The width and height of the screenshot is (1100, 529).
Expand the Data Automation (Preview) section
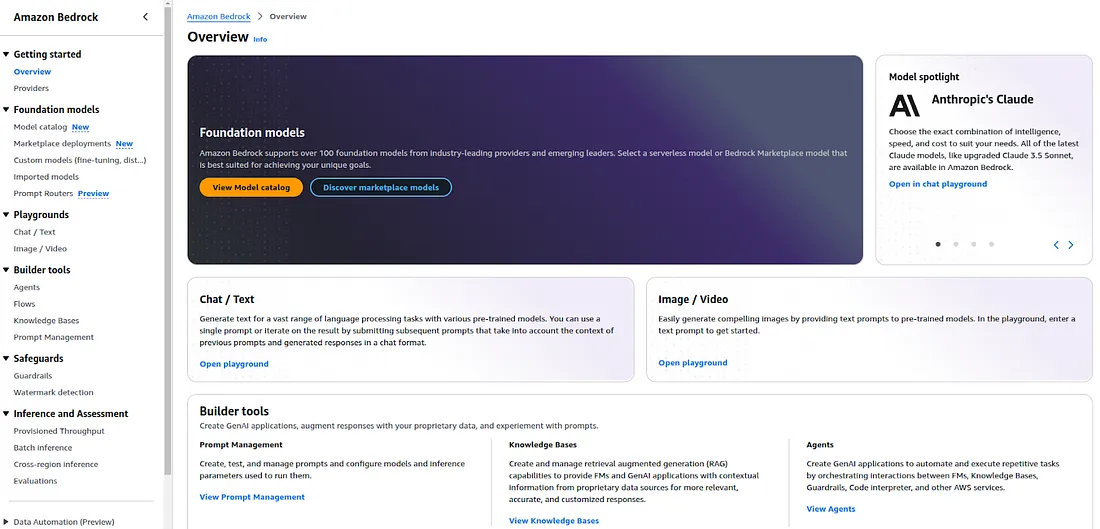(x=6, y=522)
